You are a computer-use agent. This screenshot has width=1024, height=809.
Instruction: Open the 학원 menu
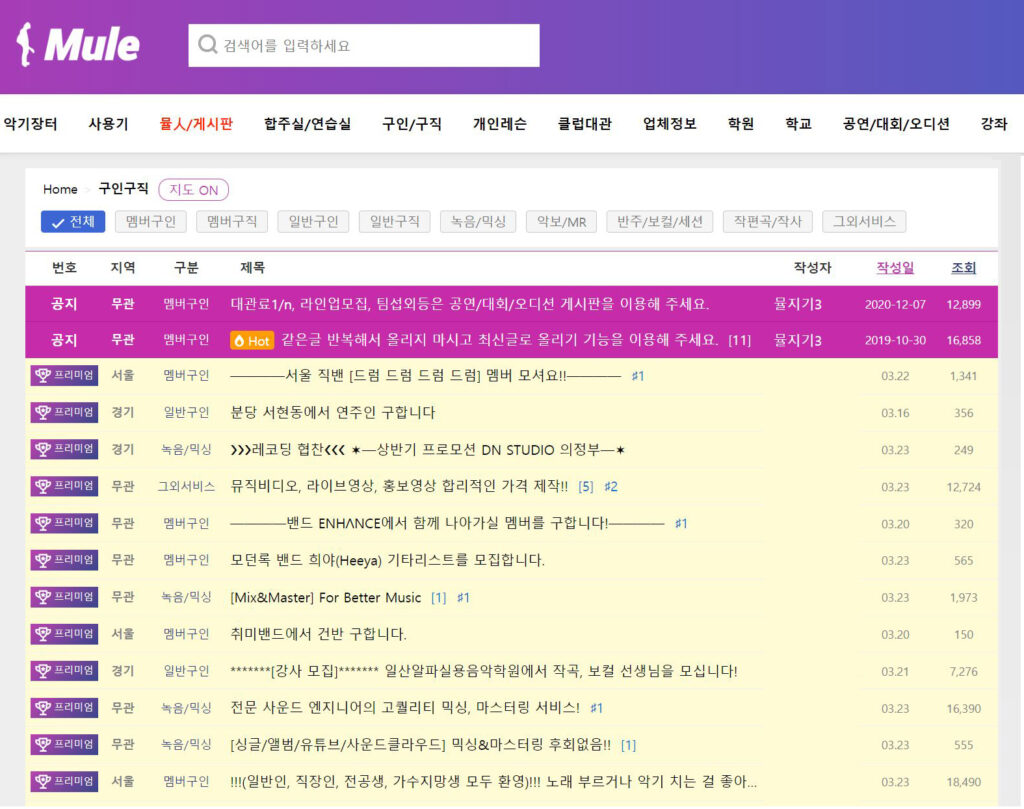coord(741,123)
